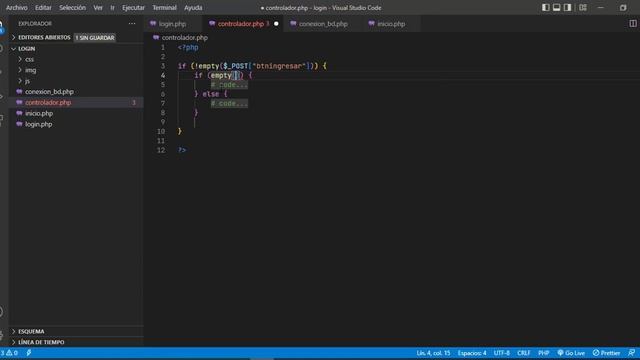Expand the css folder
This screenshot has height=360, width=640.
29,59
